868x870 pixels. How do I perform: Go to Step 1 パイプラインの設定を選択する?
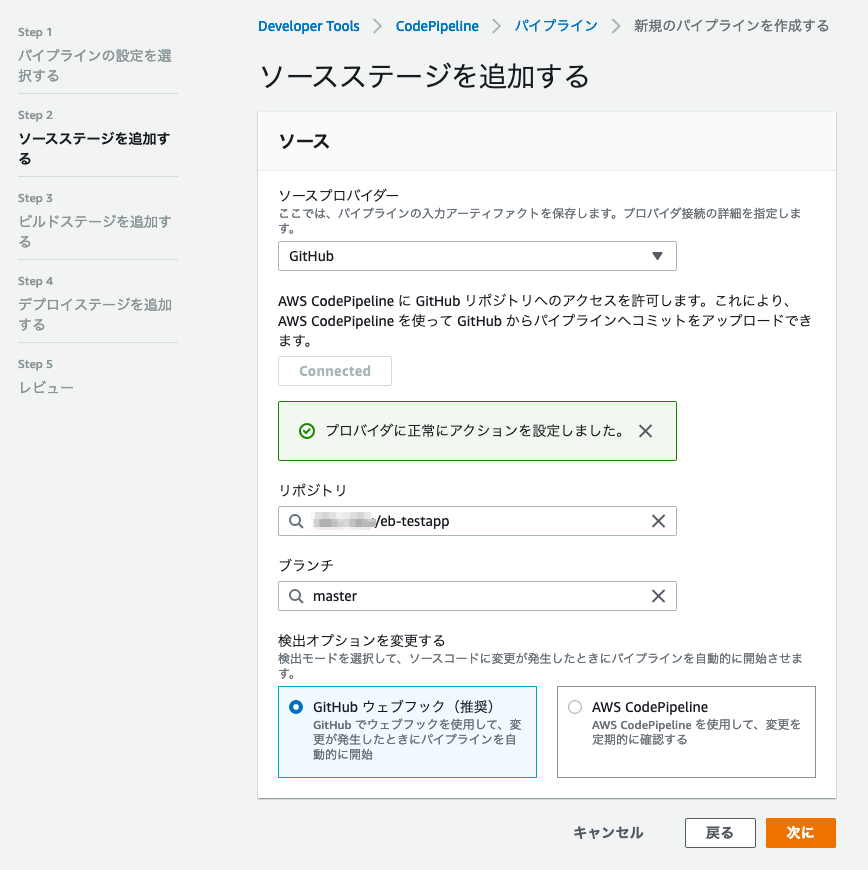(94, 65)
